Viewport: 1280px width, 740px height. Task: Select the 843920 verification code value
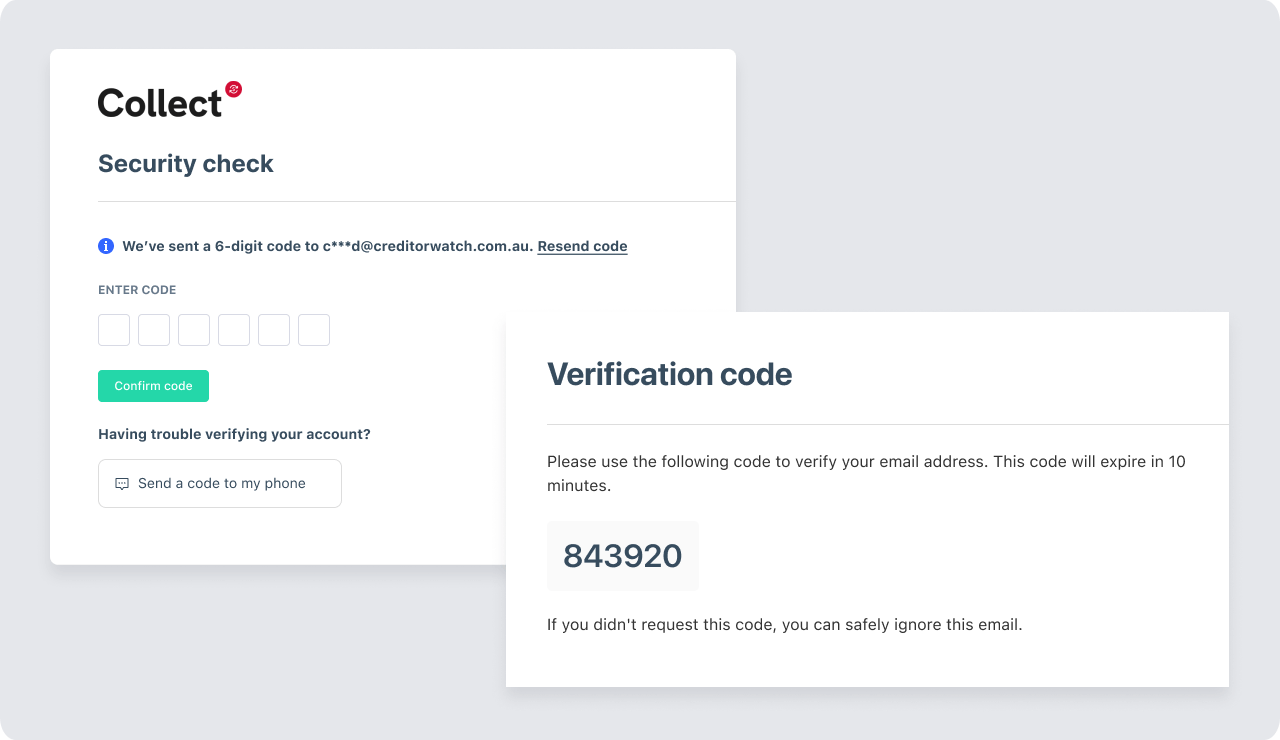[x=622, y=556]
